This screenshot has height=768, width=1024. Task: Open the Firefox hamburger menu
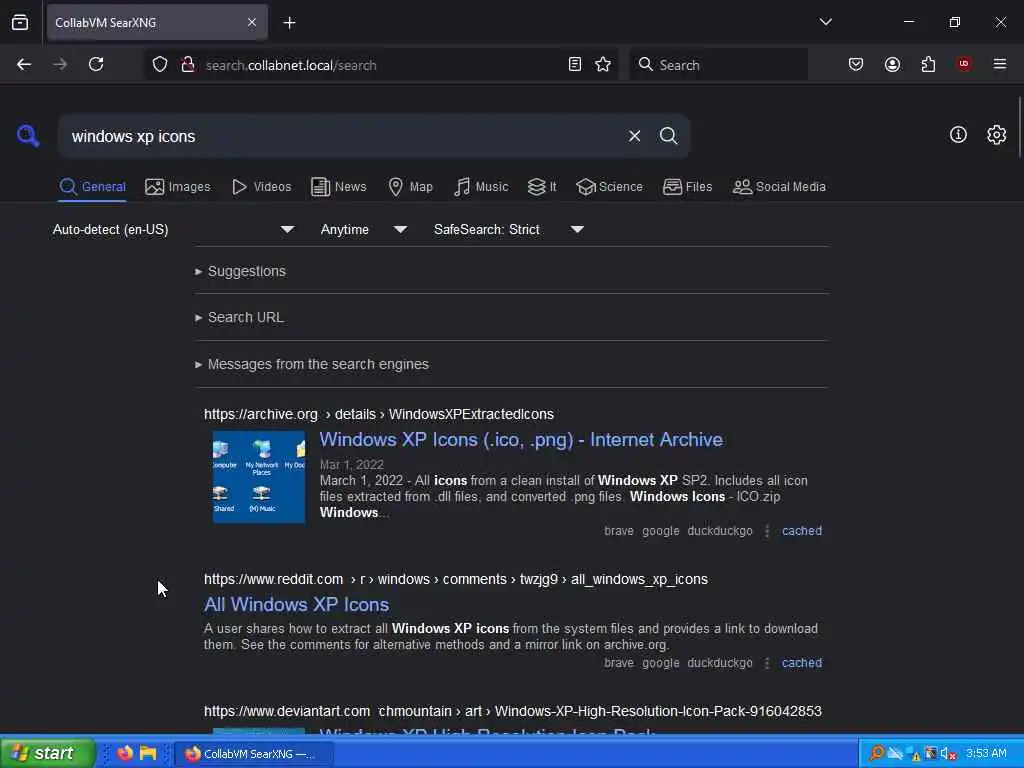pos(1000,64)
